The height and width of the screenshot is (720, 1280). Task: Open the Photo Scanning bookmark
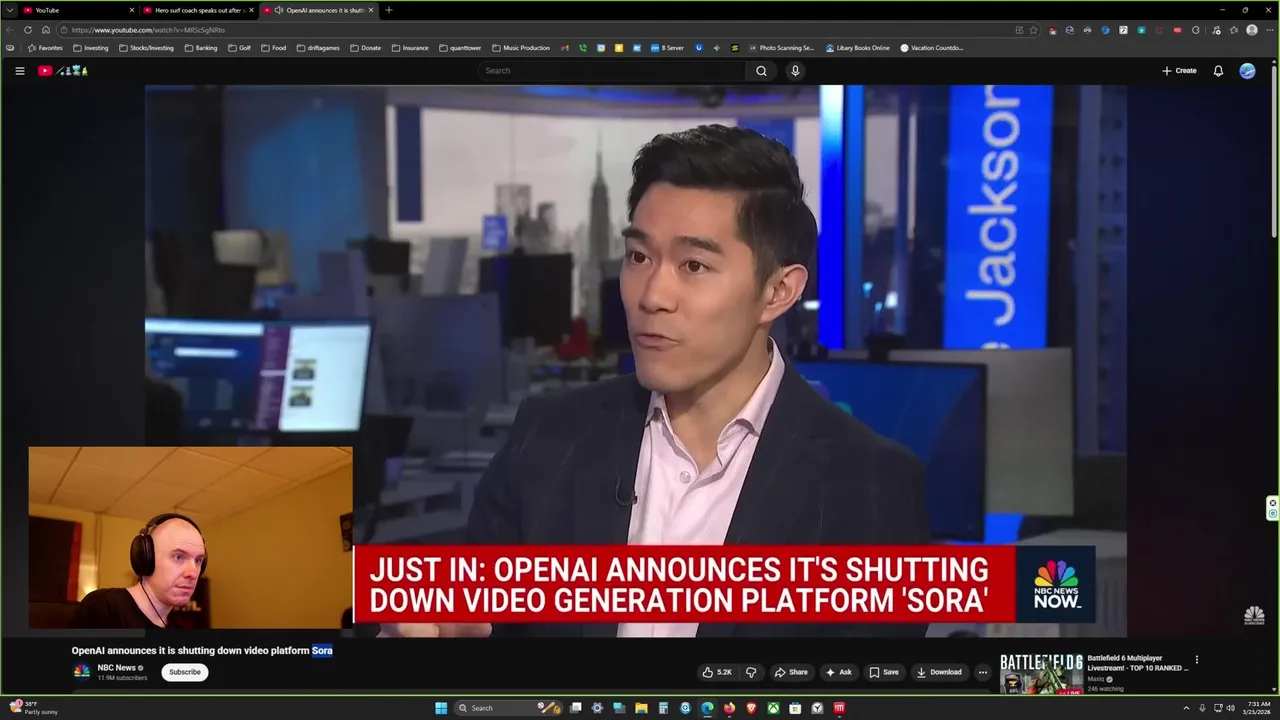click(x=780, y=48)
